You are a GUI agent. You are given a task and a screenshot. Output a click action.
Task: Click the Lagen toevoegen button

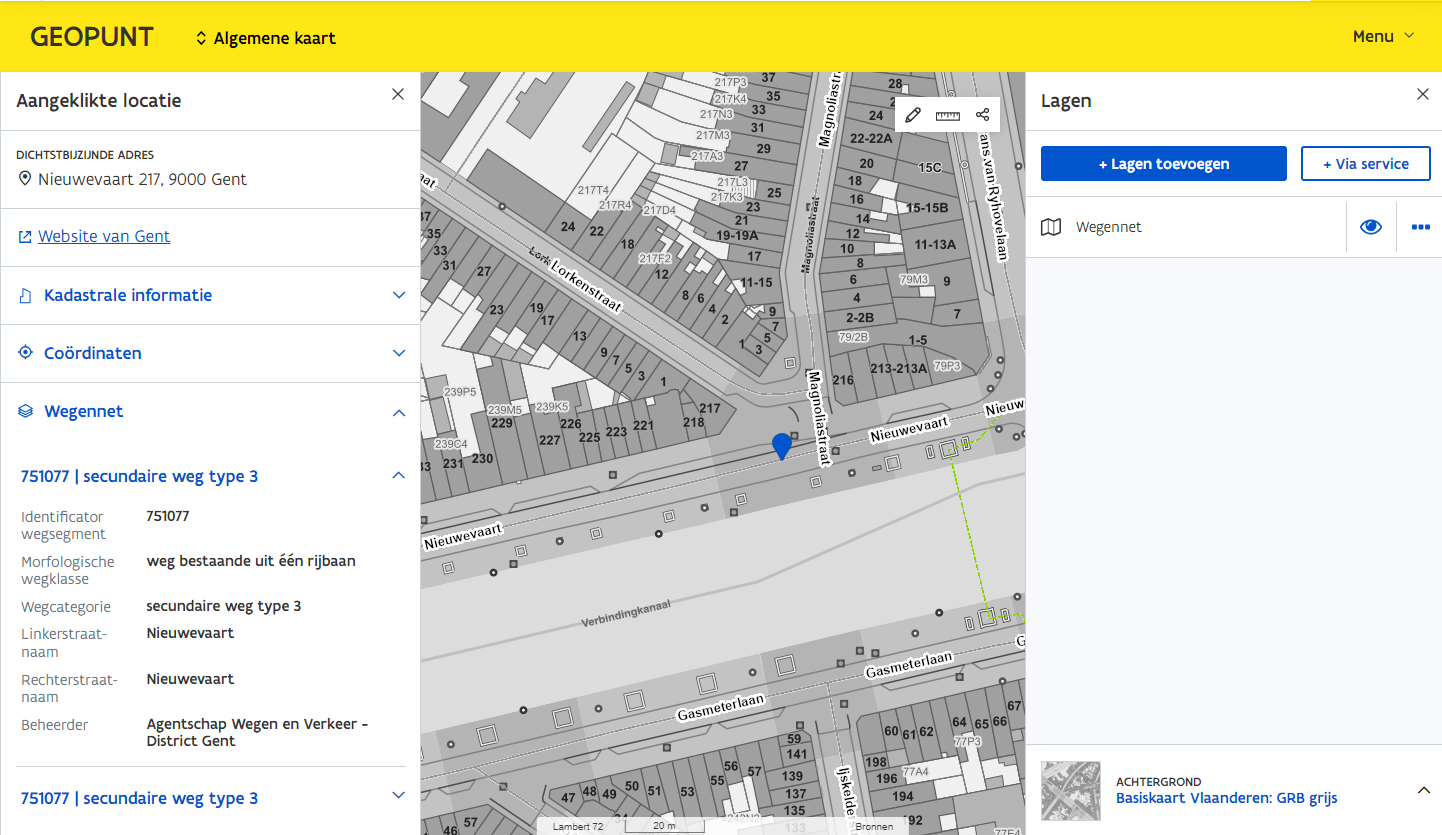click(x=1163, y=164)
